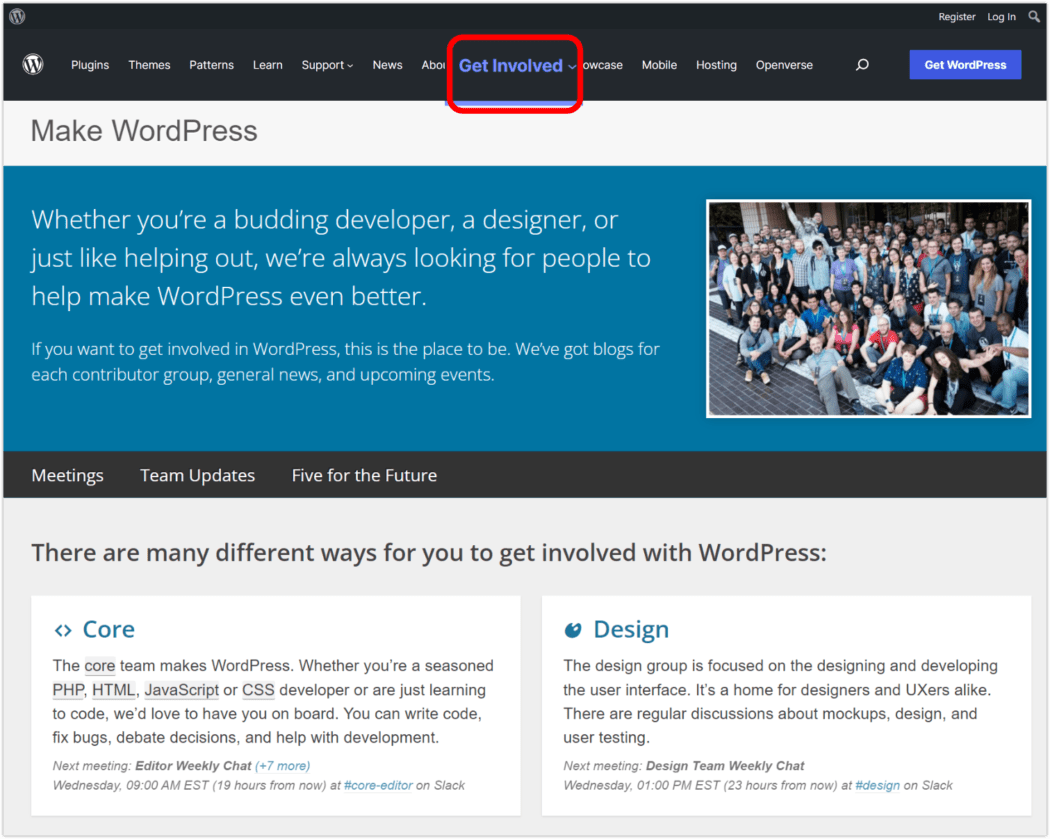Open the Plugins menu item
Screen dimensions: 1050x839
(x=90, y=65)
